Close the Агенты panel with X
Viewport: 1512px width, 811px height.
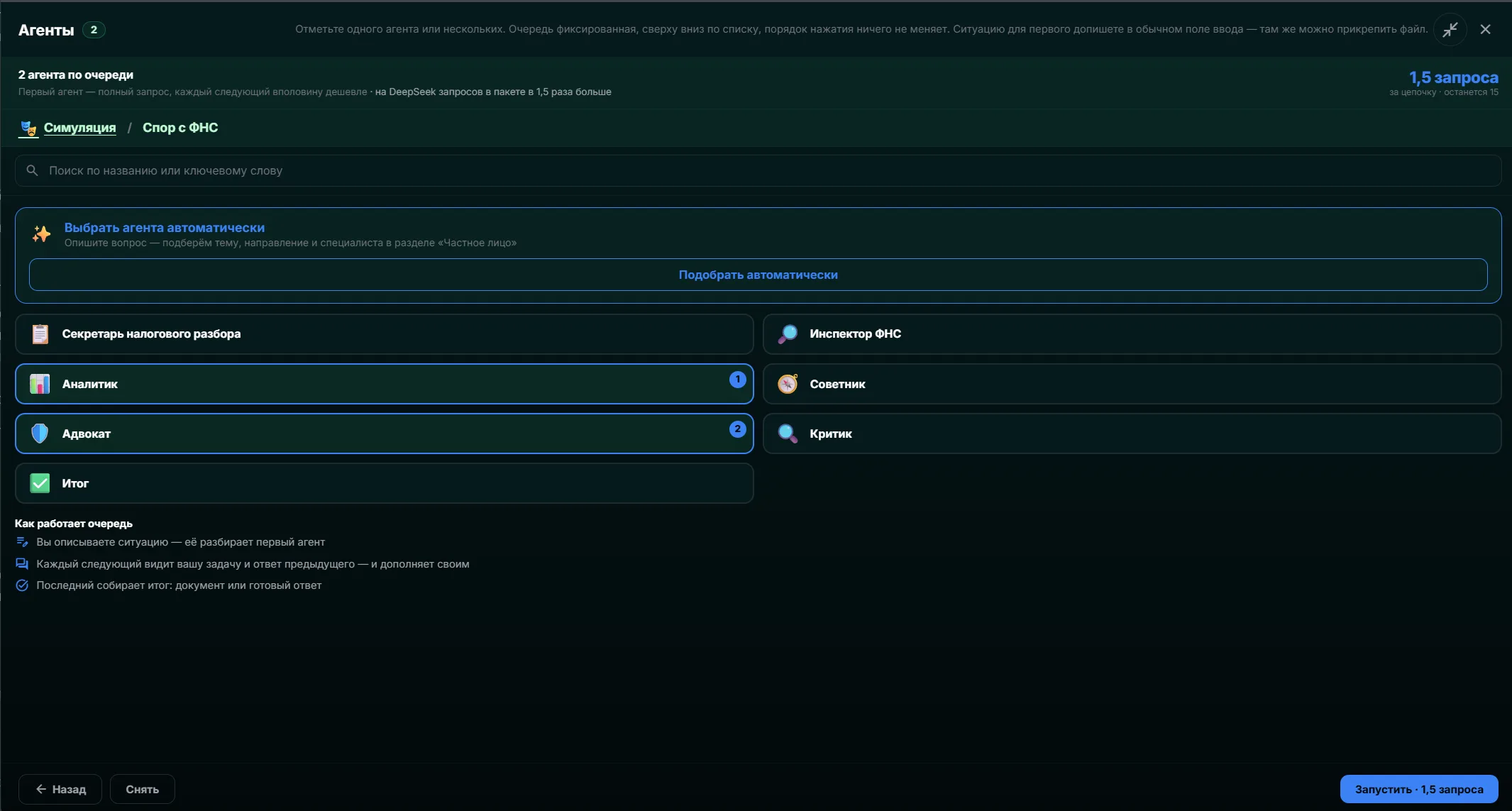coord(1485,29)
